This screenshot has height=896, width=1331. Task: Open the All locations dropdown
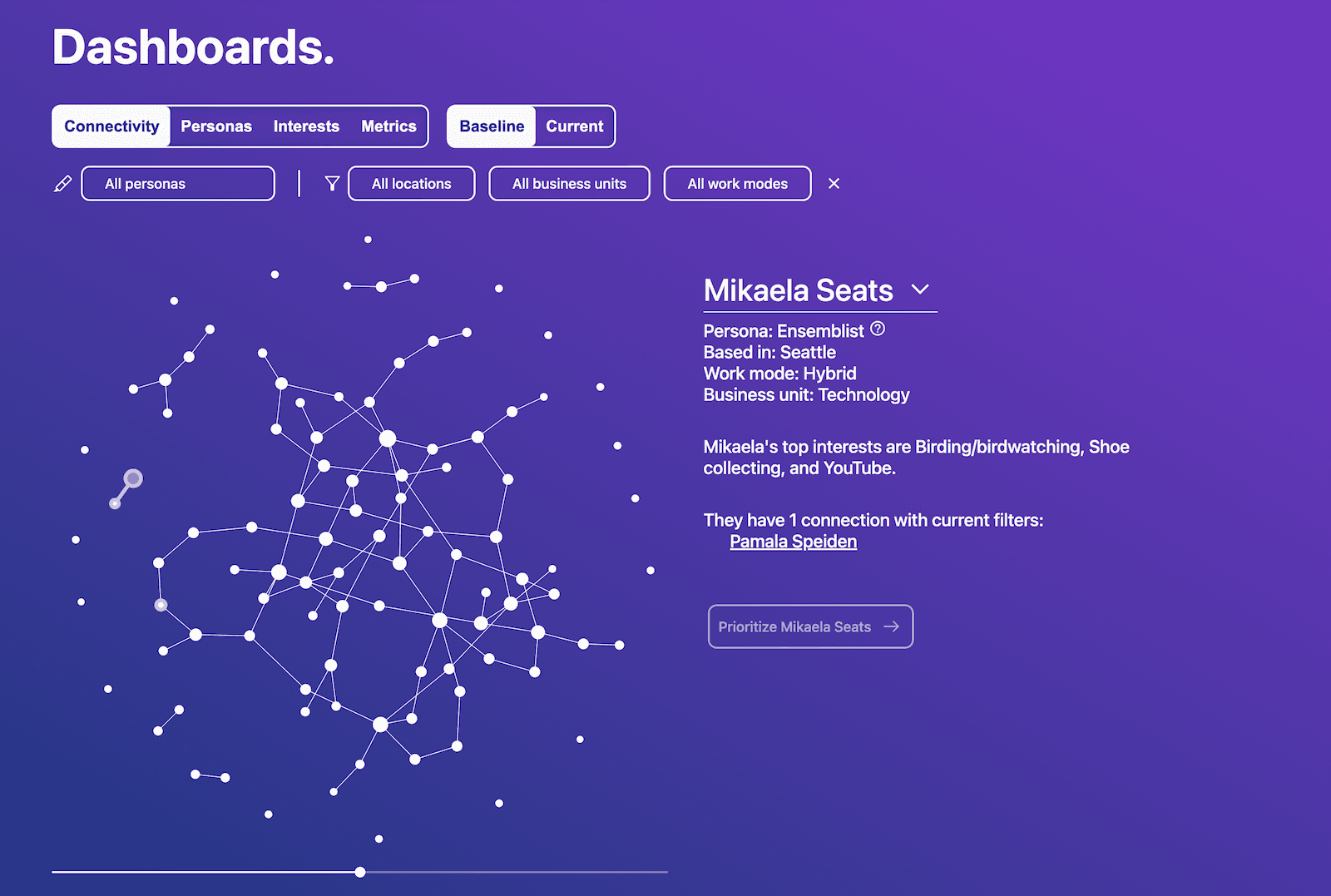[411, 183]
